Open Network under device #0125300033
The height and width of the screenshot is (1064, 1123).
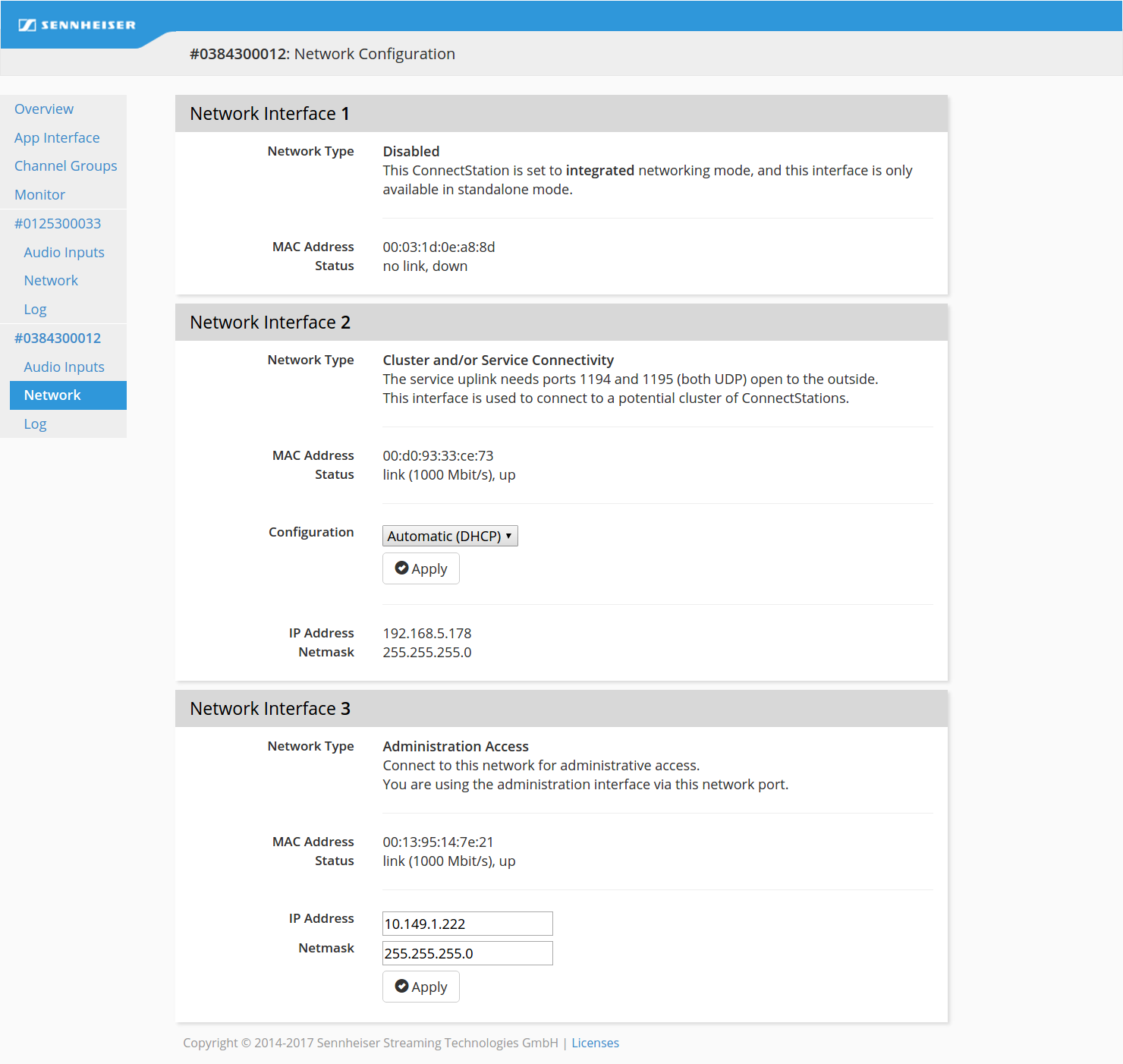click(51, 281)
